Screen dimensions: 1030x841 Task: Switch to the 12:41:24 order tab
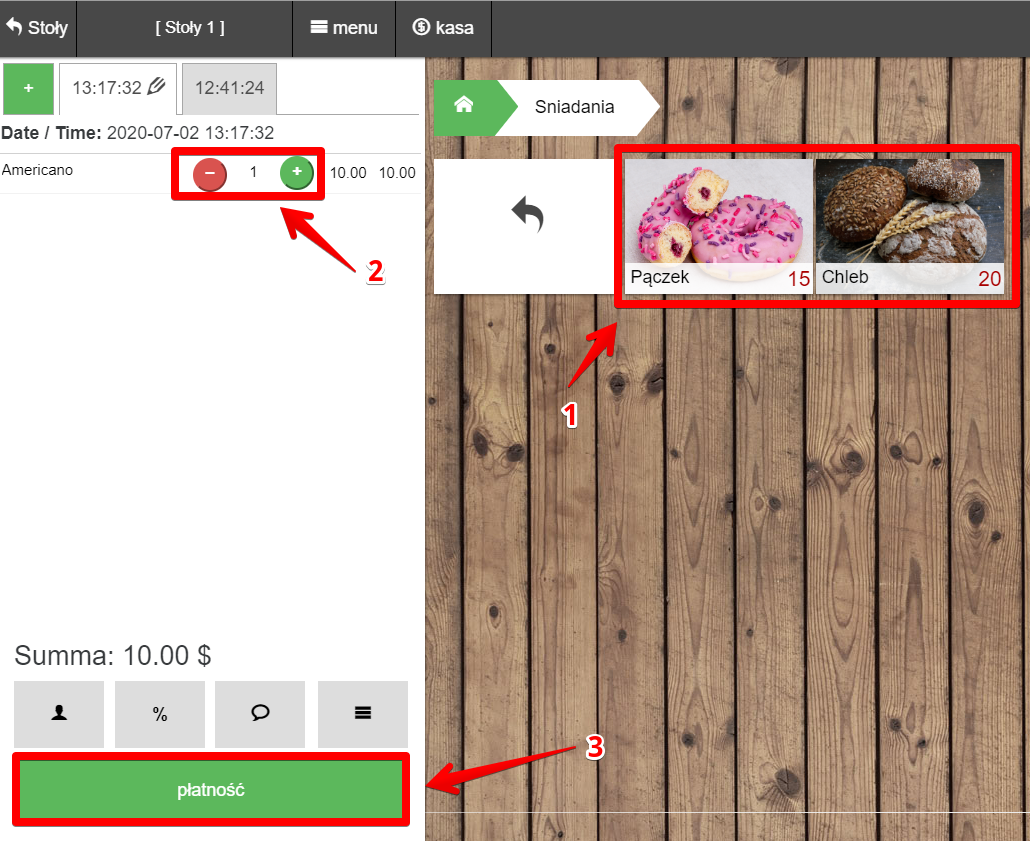tap(229, 89)
